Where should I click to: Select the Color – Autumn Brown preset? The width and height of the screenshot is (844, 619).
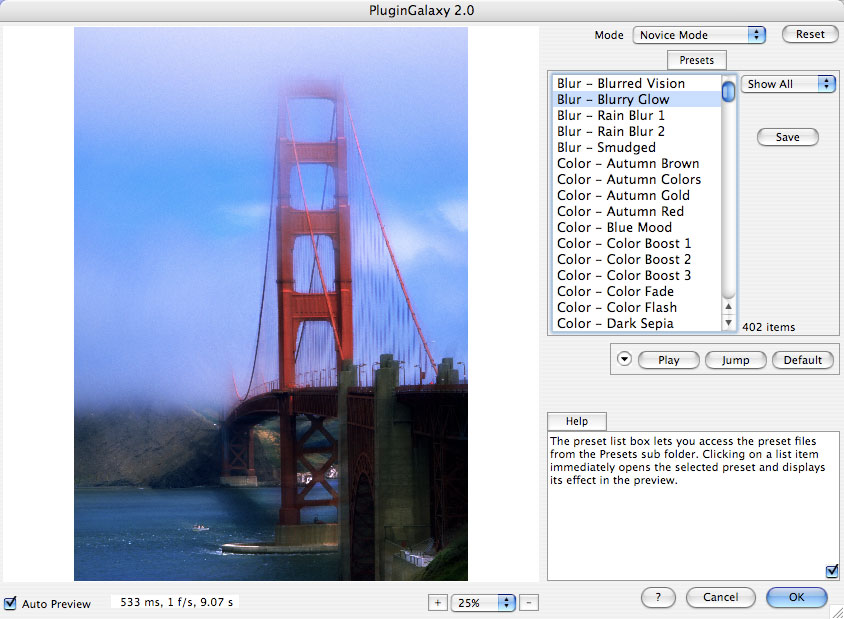pos(636,164)
